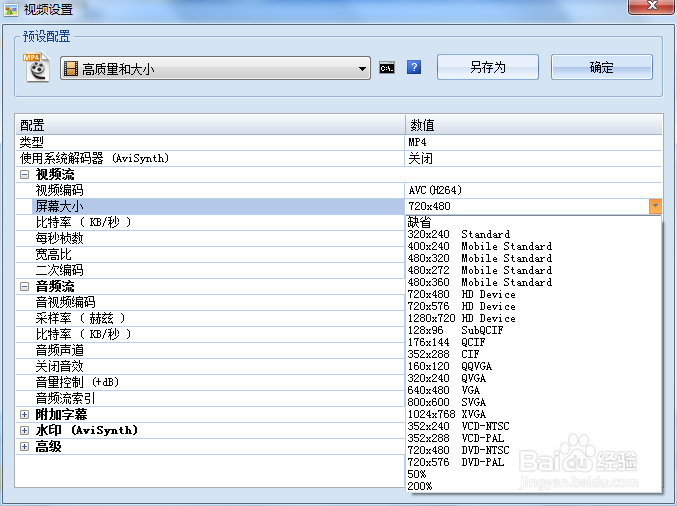Pick 1280x720 HD Device option

pos(533,318)
